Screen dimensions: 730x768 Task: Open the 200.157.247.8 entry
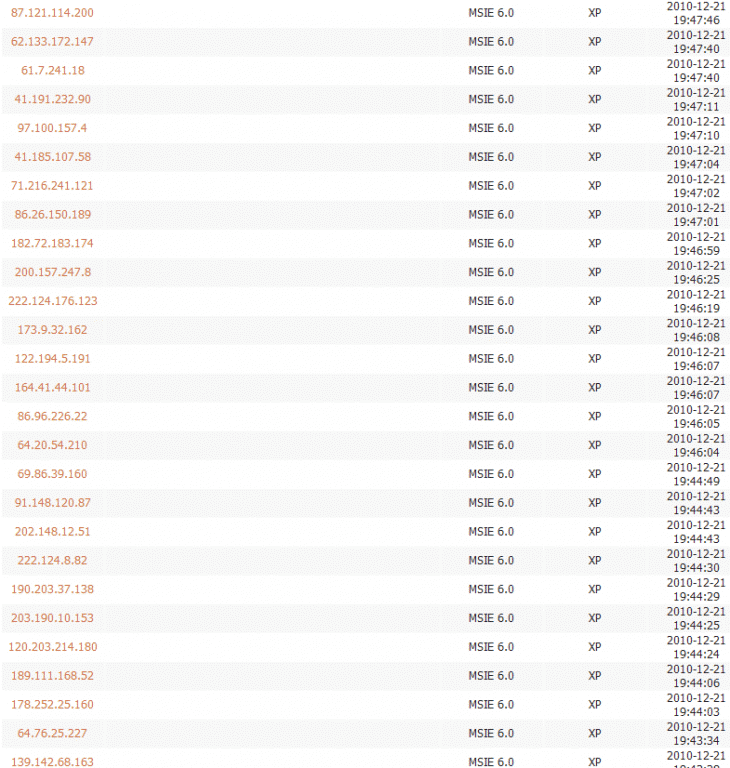tap(52, 272)
